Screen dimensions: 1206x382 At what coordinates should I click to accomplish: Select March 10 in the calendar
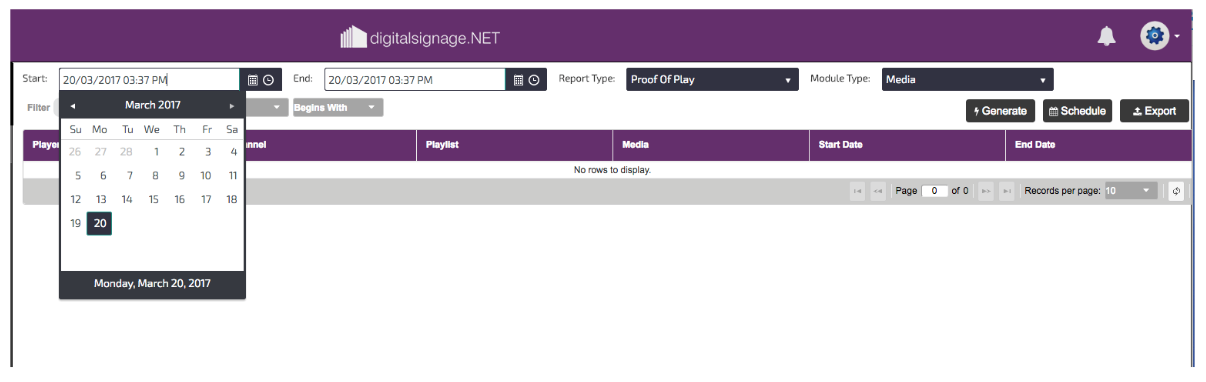(x=205, y=176)
